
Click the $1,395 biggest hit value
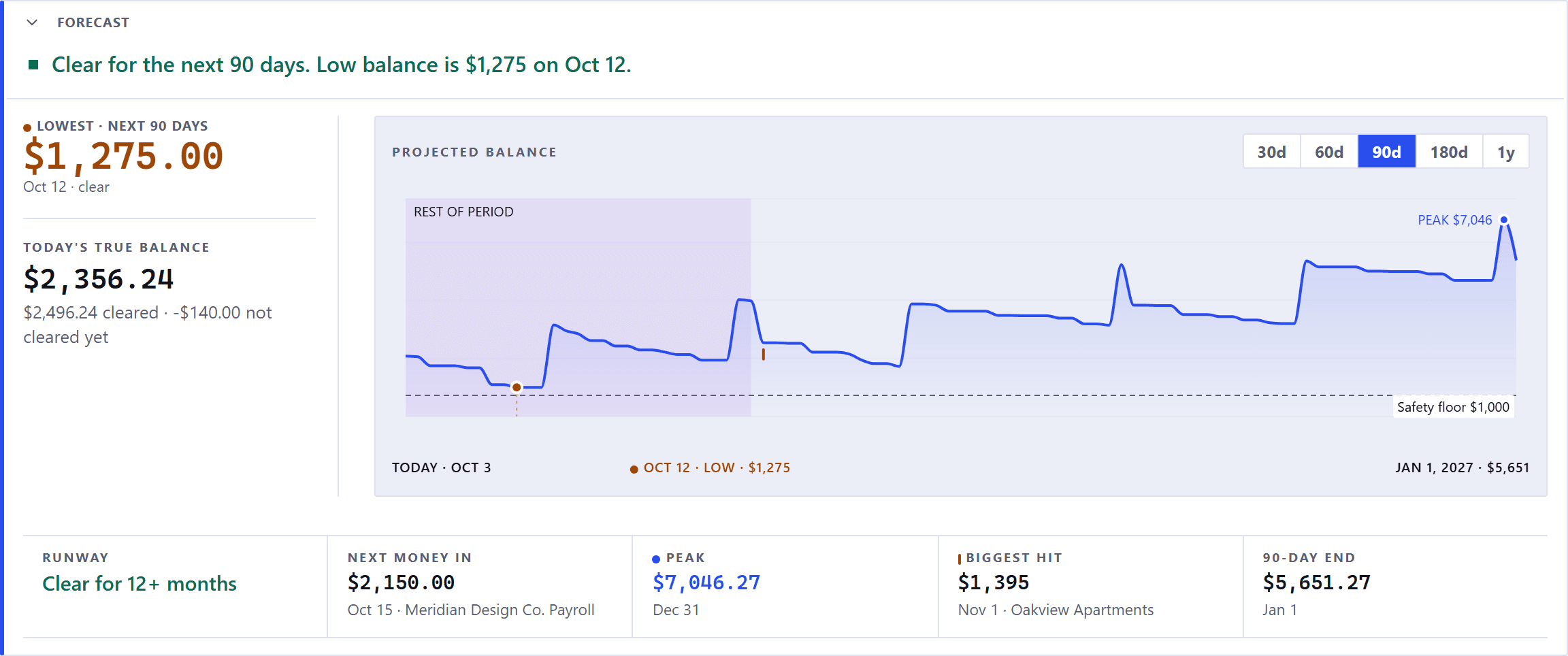click(x=993, y=583)
